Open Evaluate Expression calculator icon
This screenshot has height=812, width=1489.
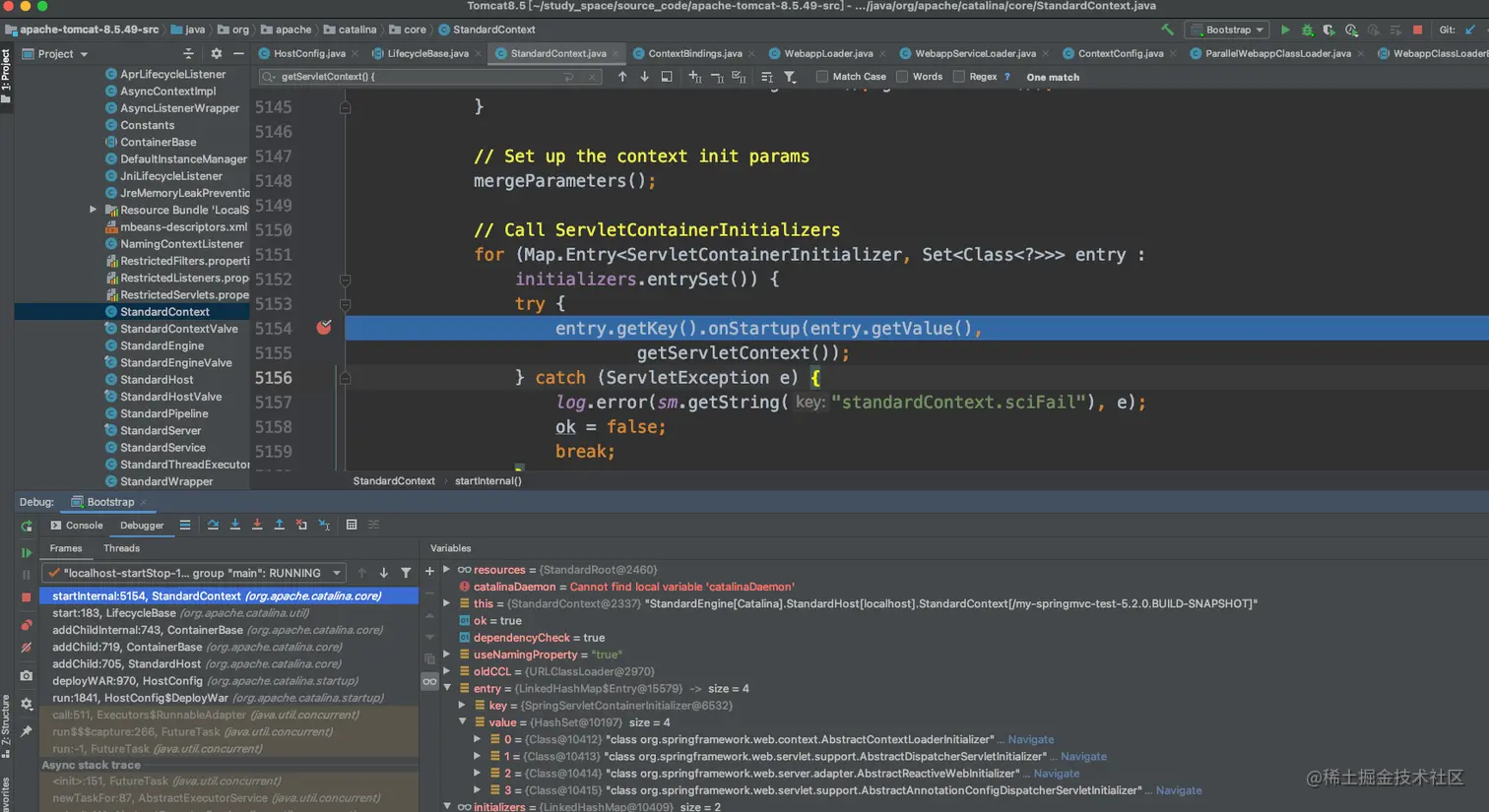coord(352,525)
